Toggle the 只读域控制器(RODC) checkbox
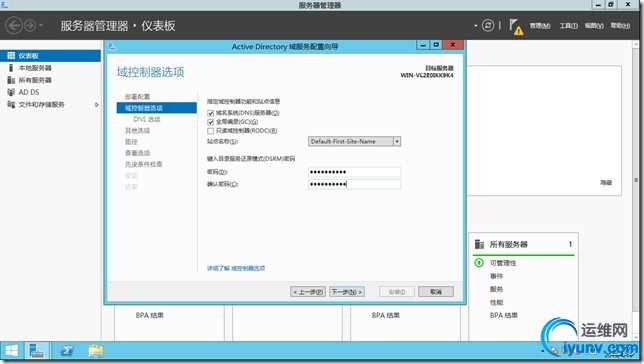 [x=211, y=131]
